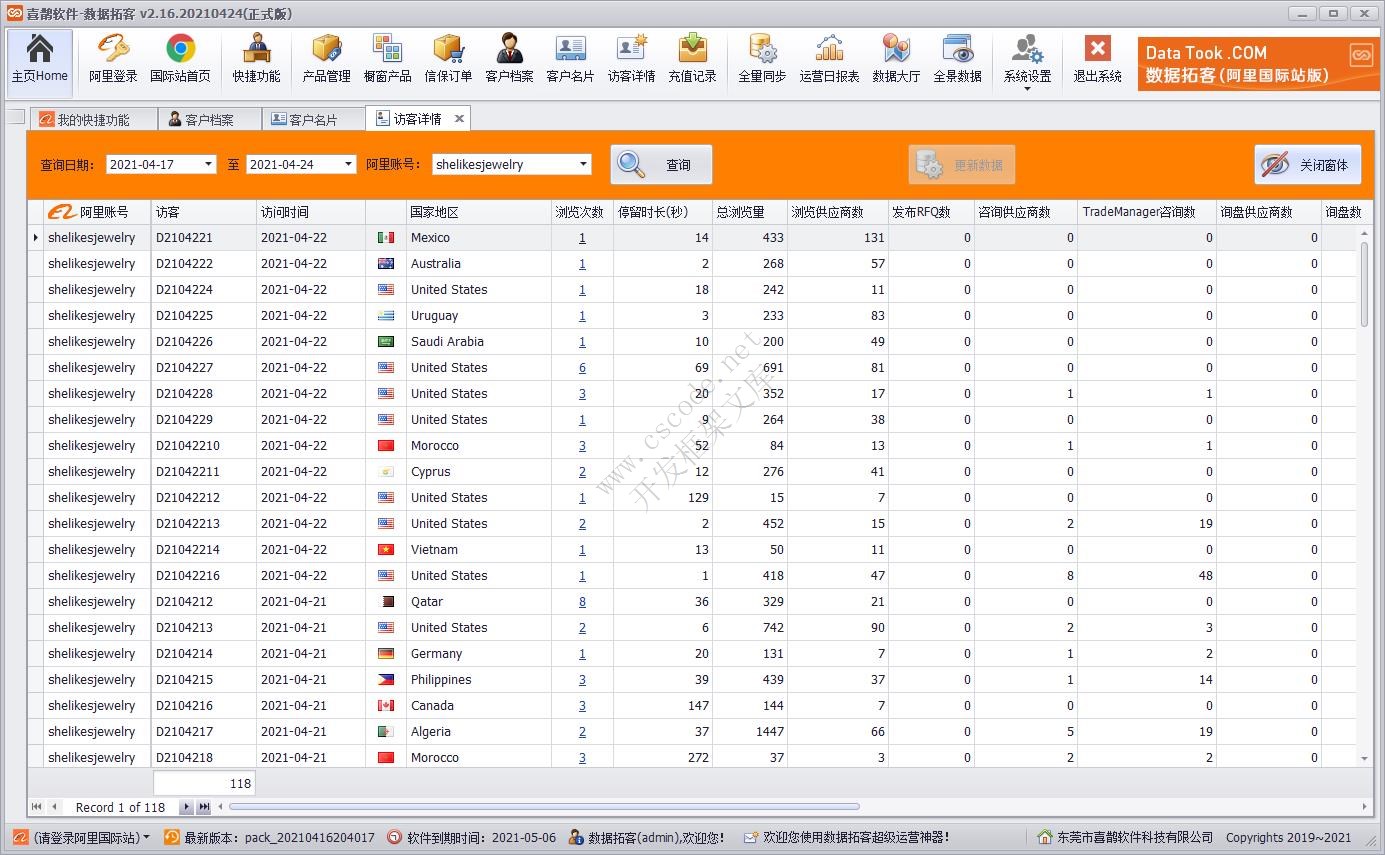Image resolution: width=1385 pixels, height=855 pixels.
Task: Open start date 2021-04-17 dropdown
Action: (x=209, y=164)
